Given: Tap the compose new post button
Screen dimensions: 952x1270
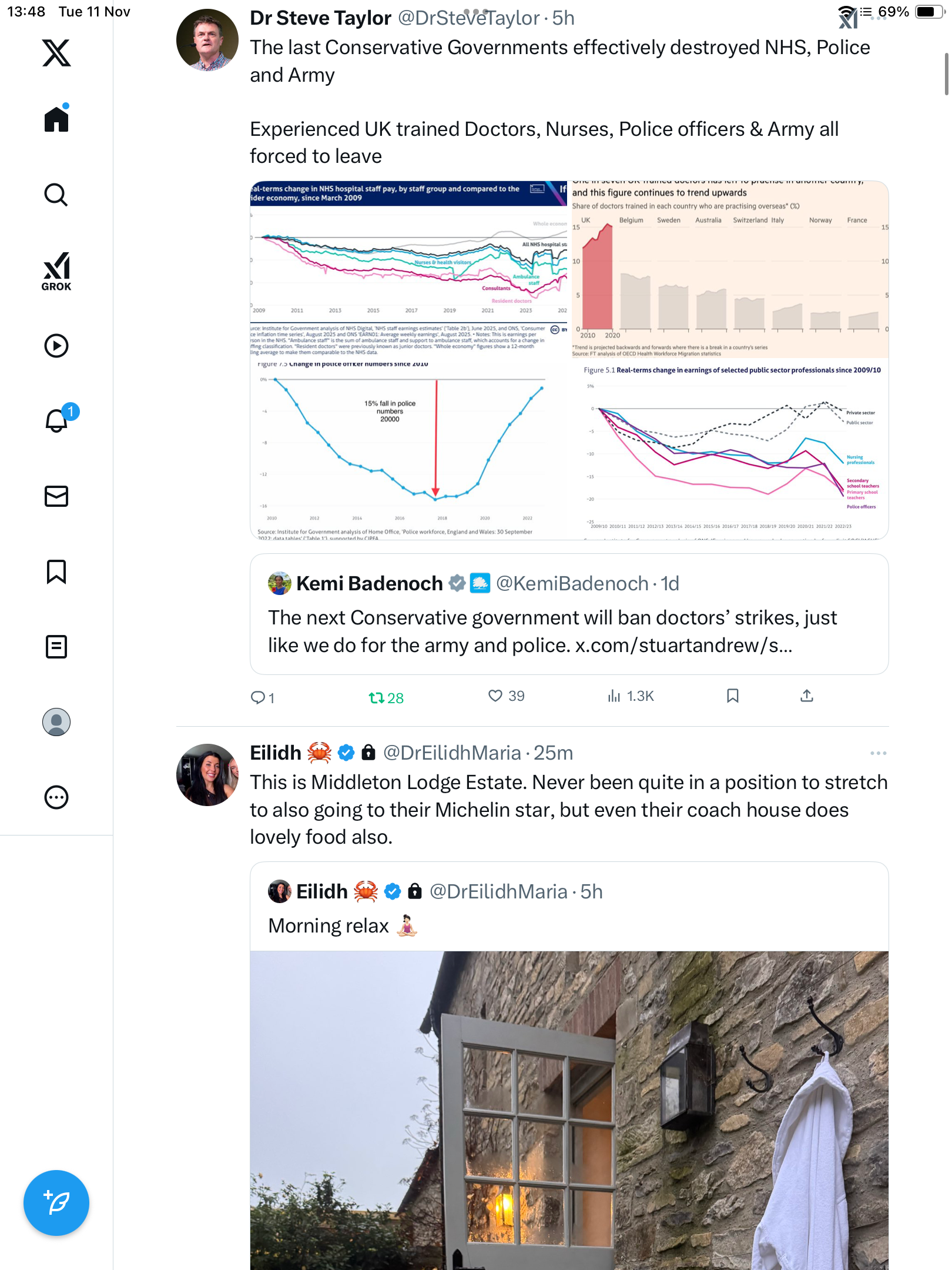Looking at the screenshot, I should 56,1203.
